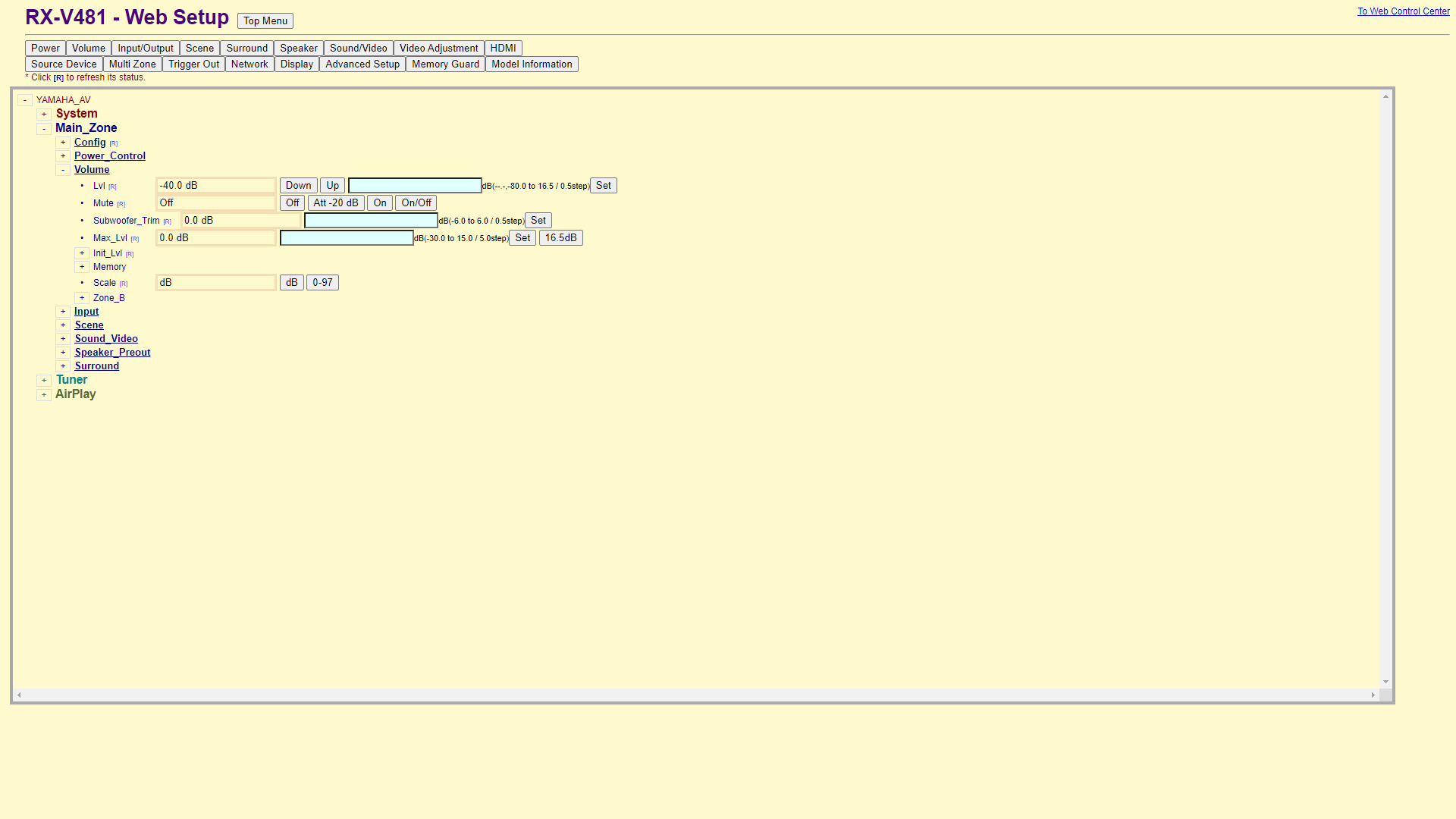Open the Display tab

[297, 64]
